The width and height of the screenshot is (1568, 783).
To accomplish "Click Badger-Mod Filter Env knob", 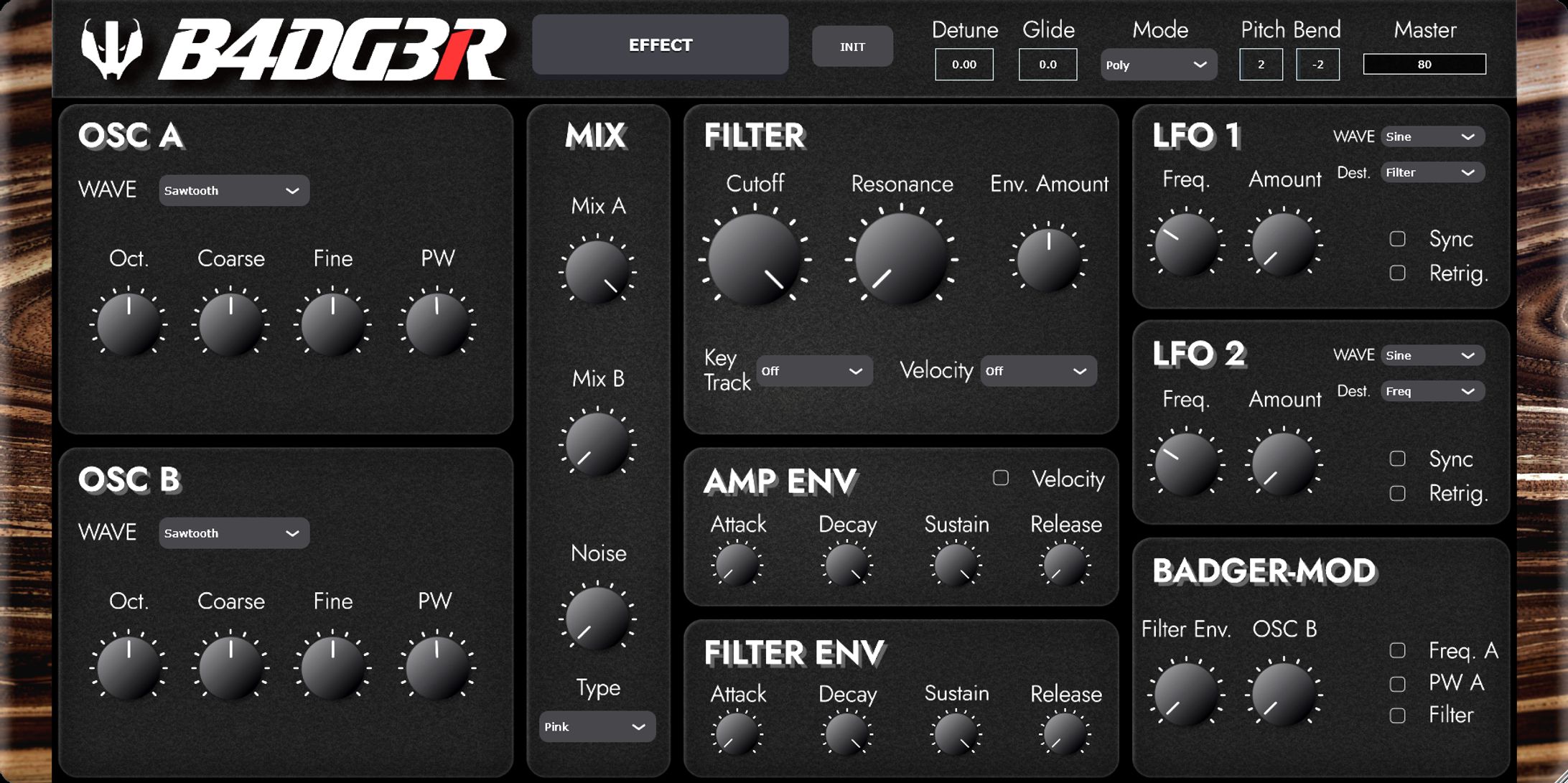I will (1185, 695).
